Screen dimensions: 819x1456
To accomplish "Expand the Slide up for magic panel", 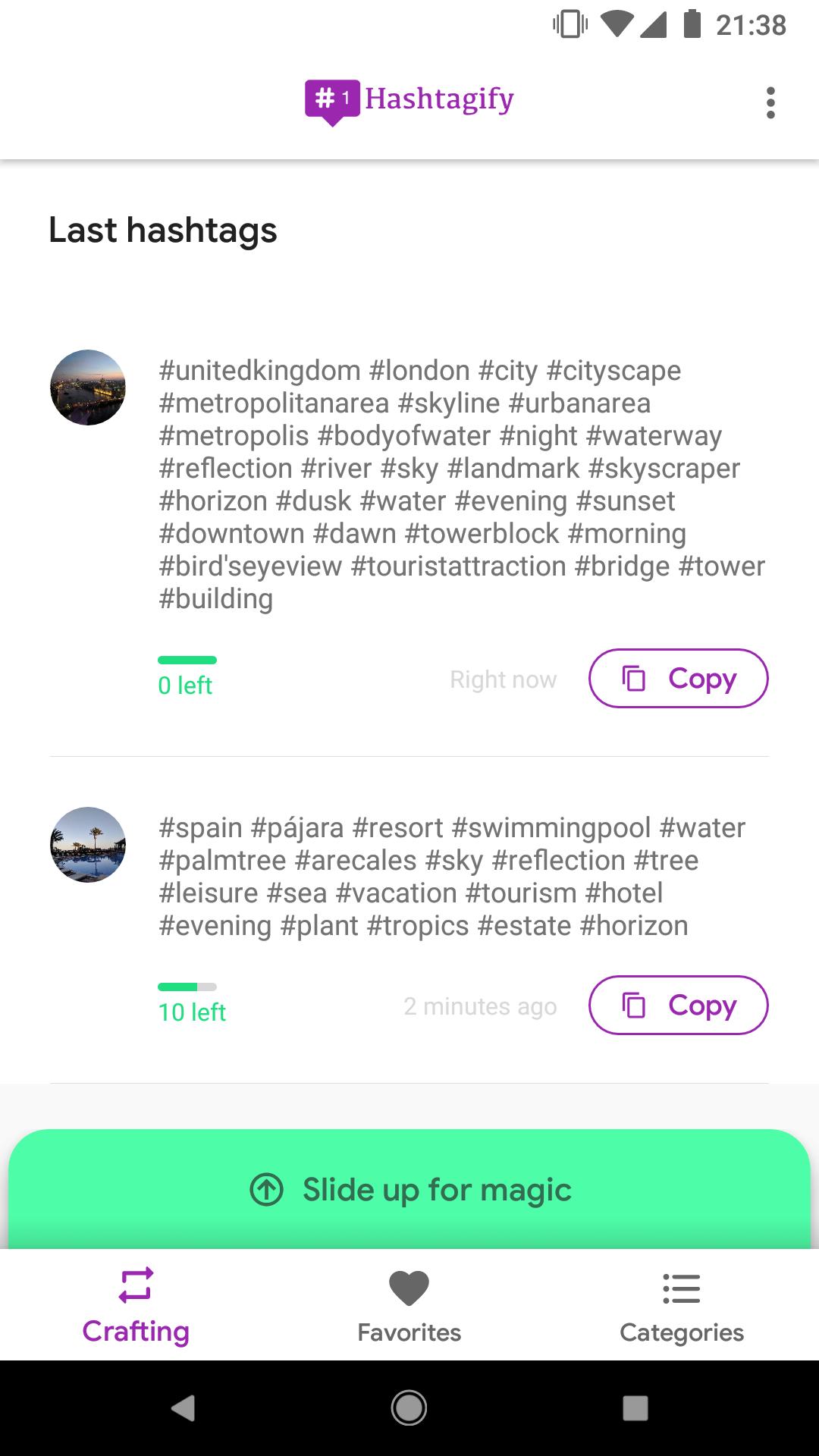I will [409, 1189].
